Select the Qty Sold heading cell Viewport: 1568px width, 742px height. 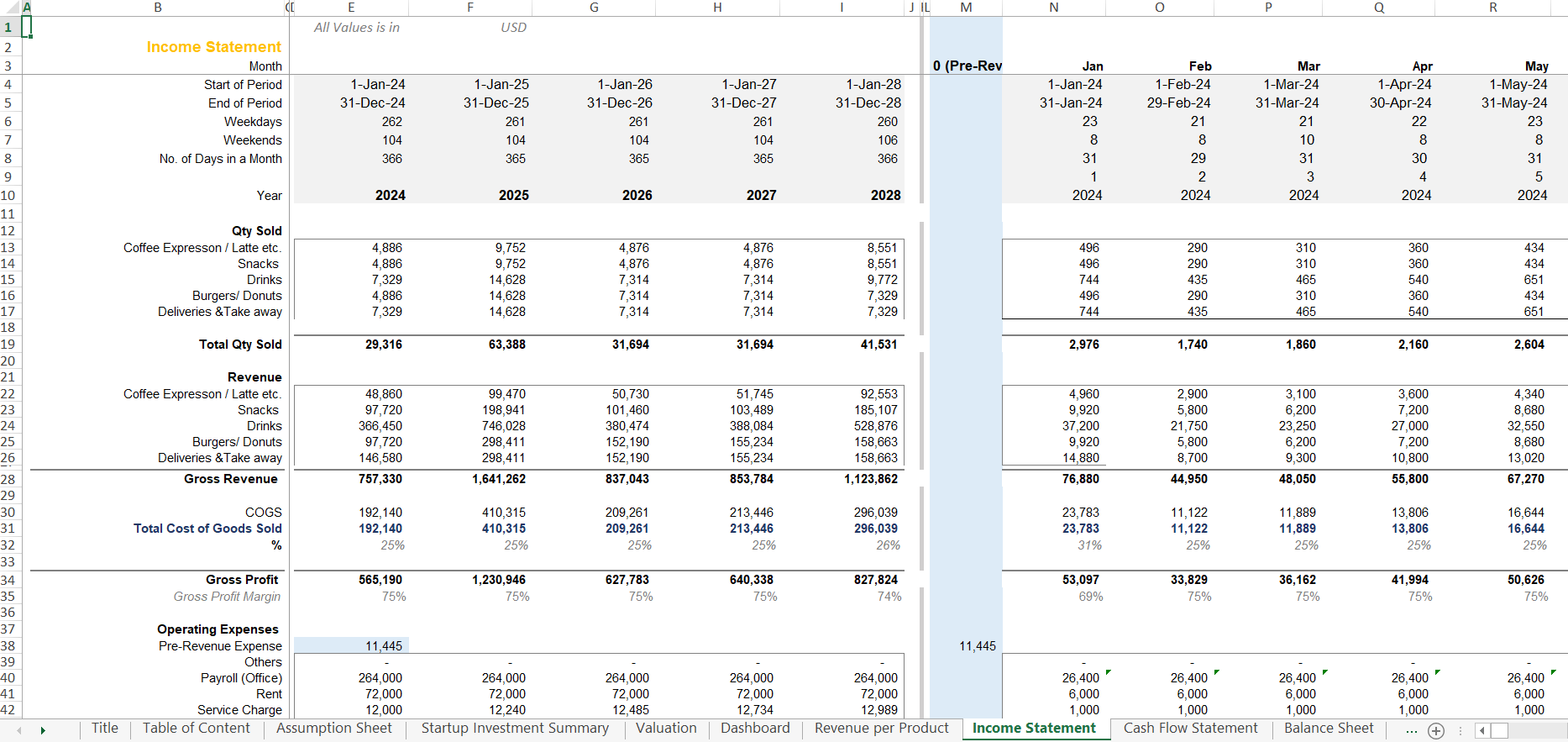257,231
